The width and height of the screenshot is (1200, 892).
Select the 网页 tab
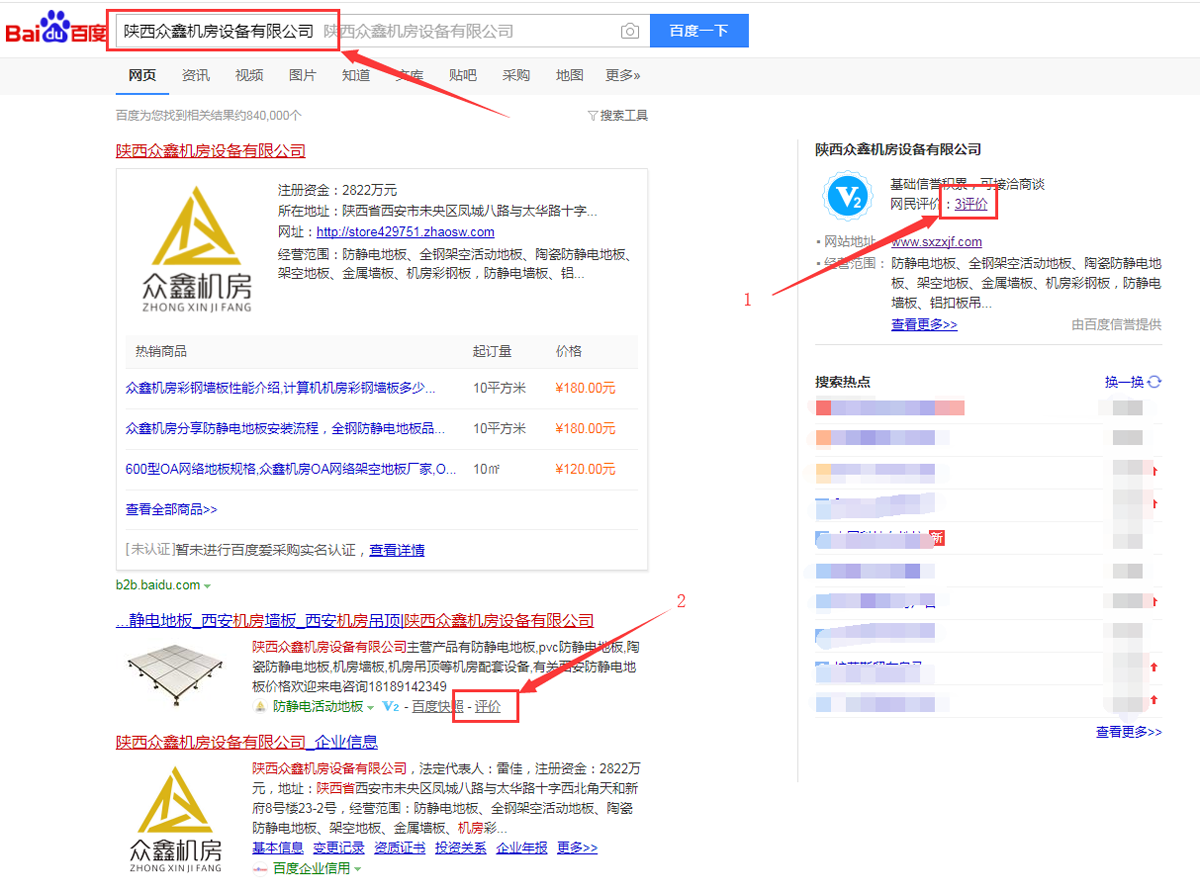tap(141, 74)
